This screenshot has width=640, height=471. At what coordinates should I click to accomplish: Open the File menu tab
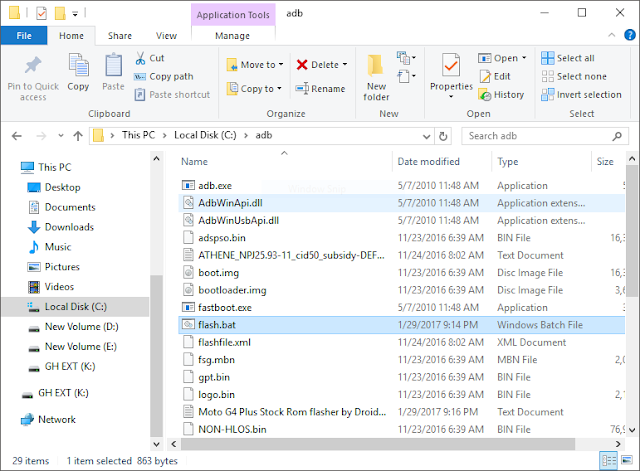tap(24, 36)
